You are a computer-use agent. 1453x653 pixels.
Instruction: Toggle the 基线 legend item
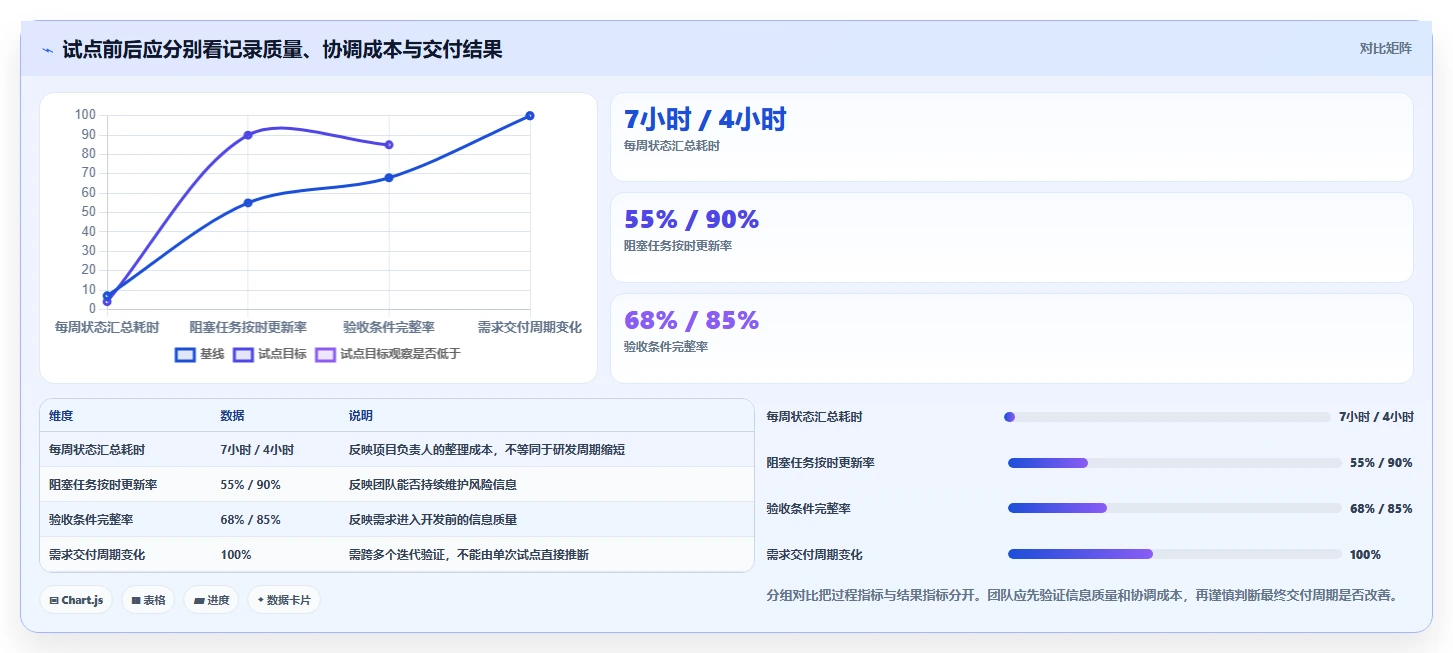(x=199, y=354)
